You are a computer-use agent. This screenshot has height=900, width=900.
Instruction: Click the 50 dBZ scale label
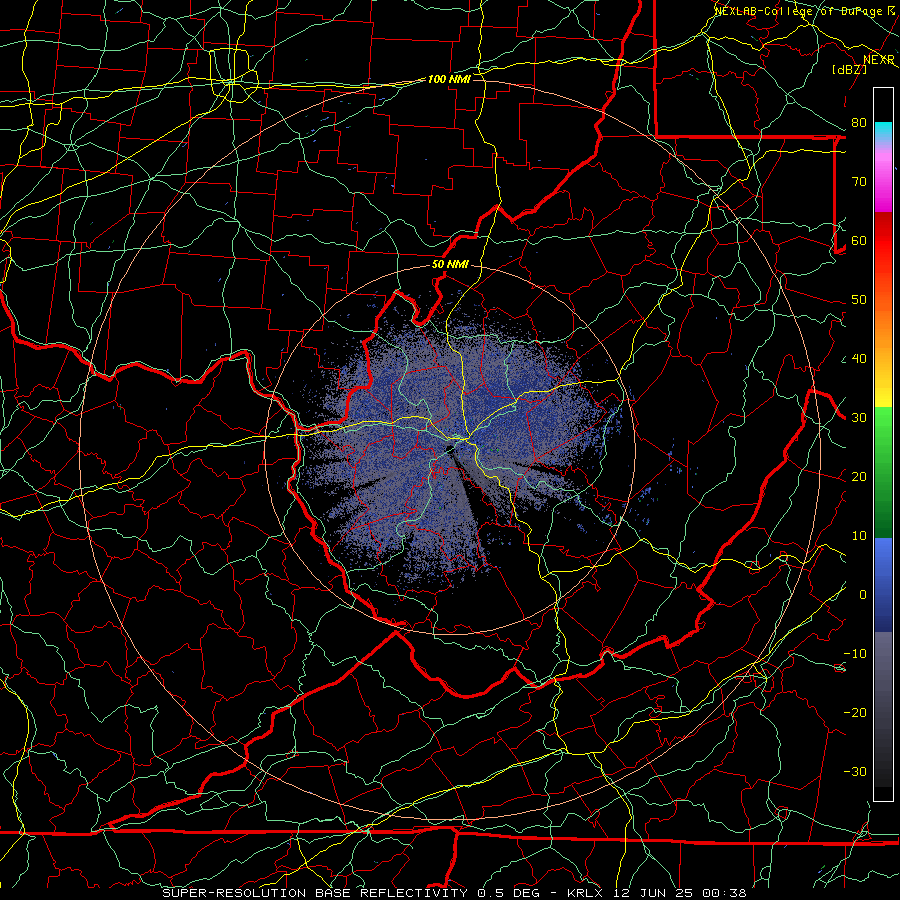point(859,300)
